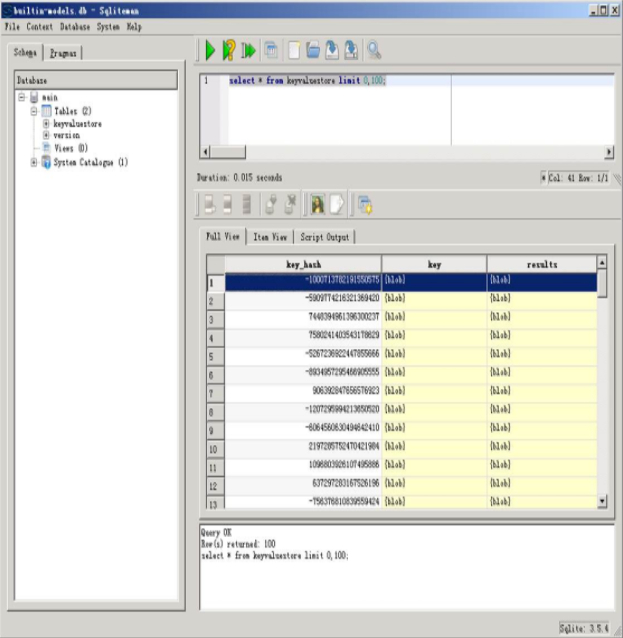The image size is (623, 638).
Task: Open table populator icon in results toolbar
Action: tap(365, 205)
